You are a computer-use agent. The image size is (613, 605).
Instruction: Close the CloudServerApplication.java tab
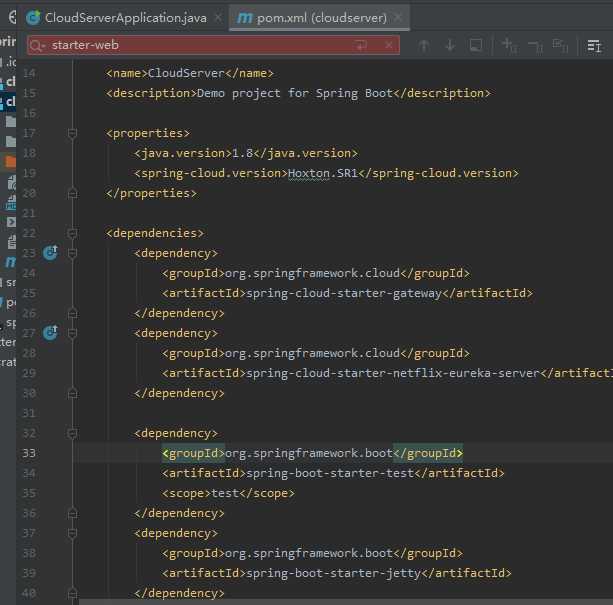click(218, 17)
